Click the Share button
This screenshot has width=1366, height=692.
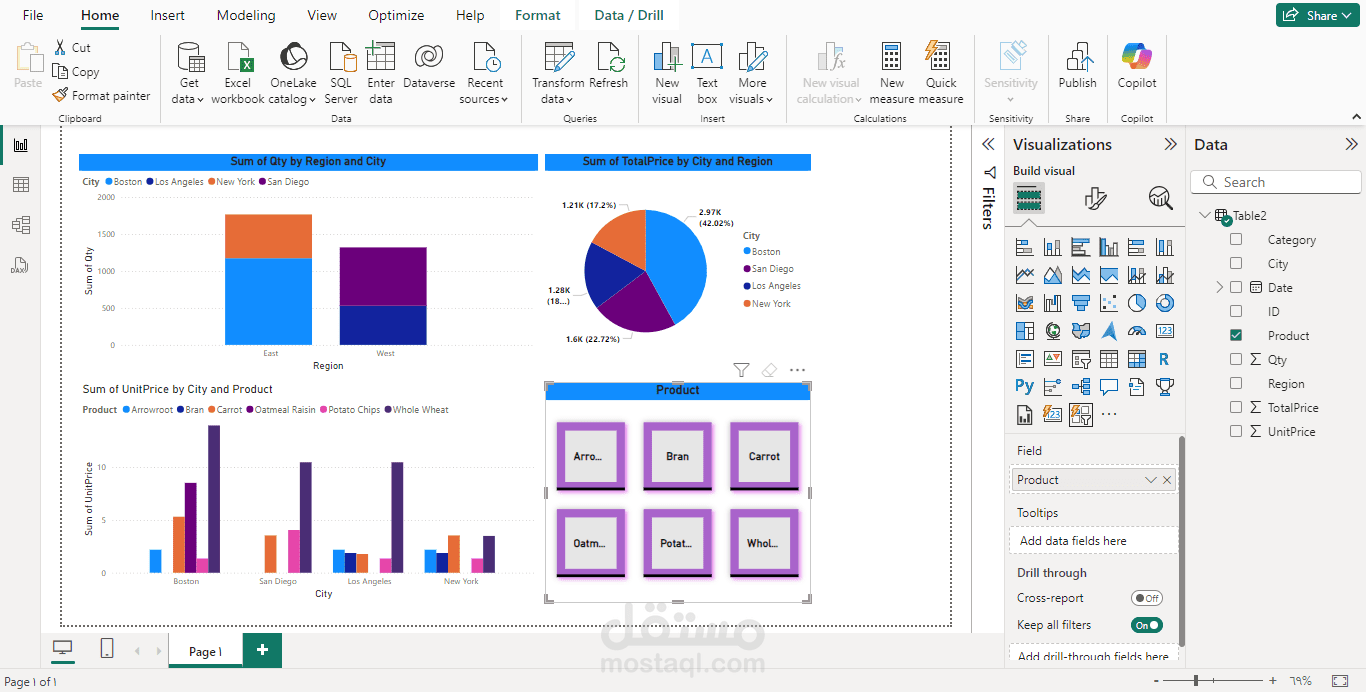click(x=1316, y=15)
